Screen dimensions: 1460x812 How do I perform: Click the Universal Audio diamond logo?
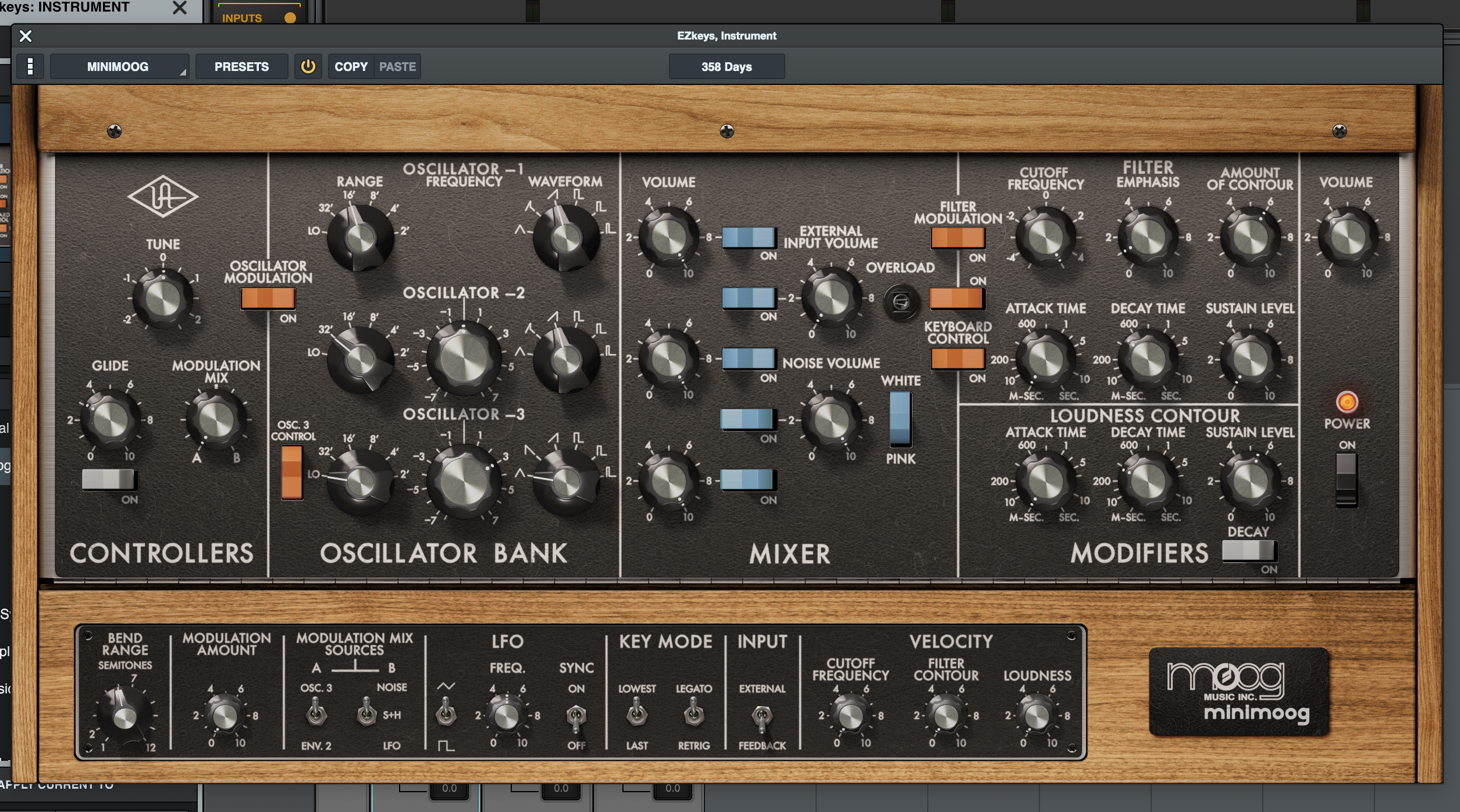click(163, 196)
